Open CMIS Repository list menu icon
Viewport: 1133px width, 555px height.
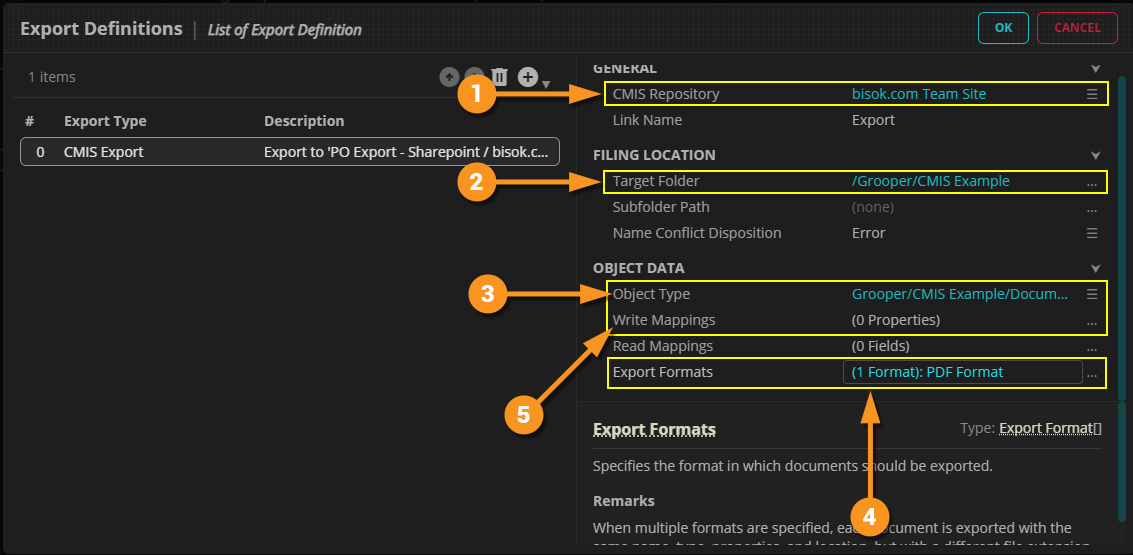(1092, 94)
